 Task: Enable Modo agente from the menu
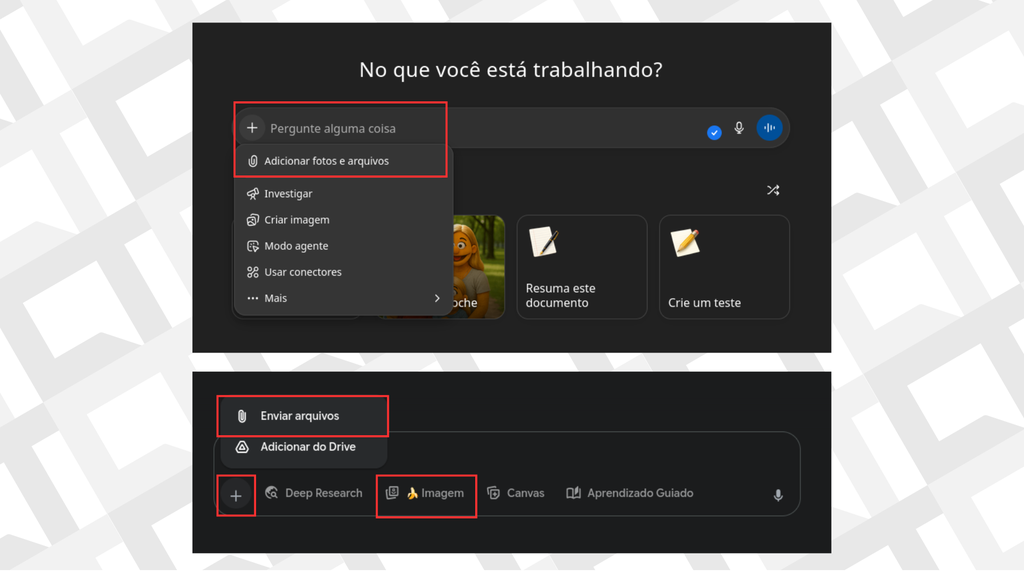tap(296, 246)
